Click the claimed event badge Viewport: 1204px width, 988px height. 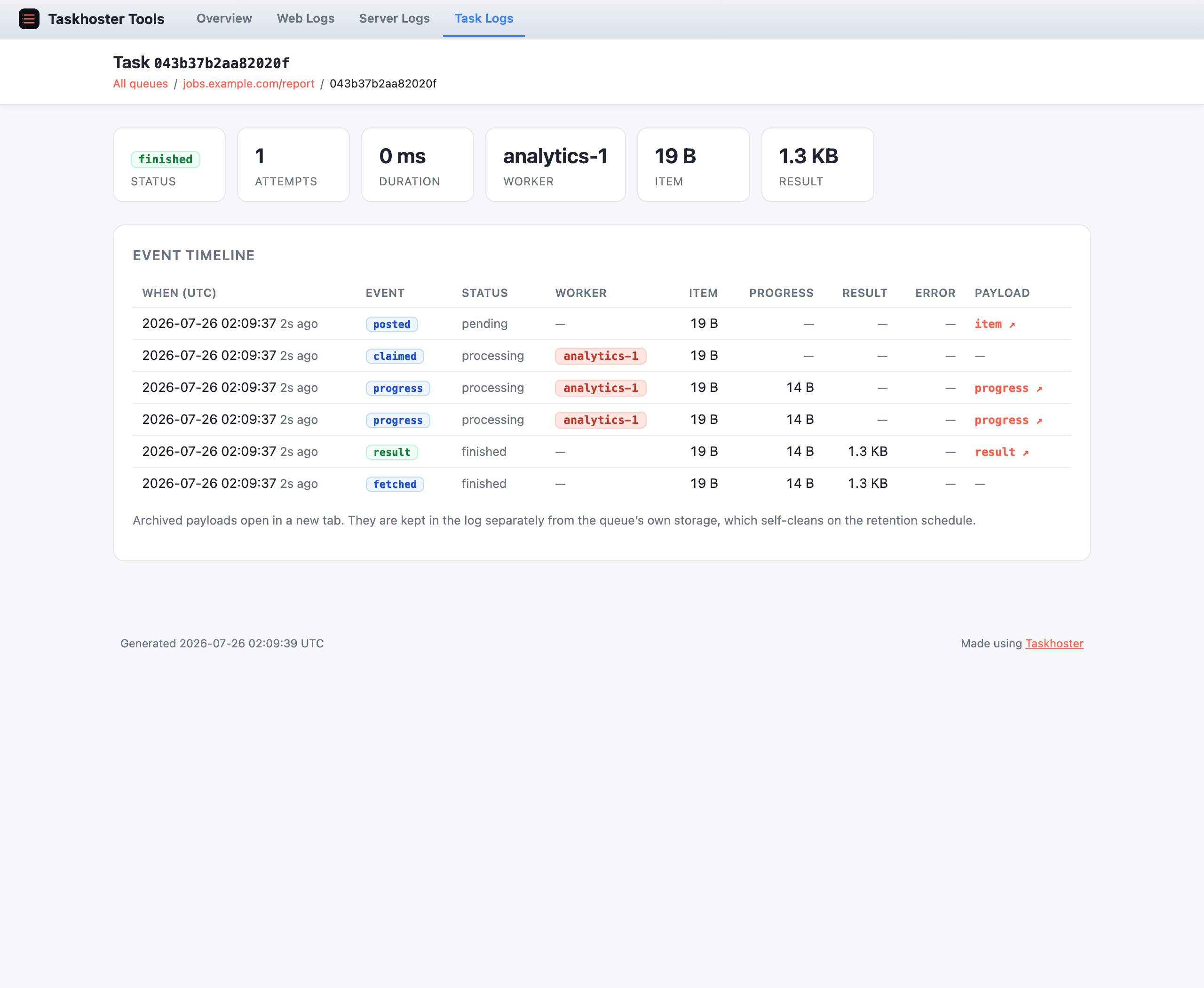[395, 356]
